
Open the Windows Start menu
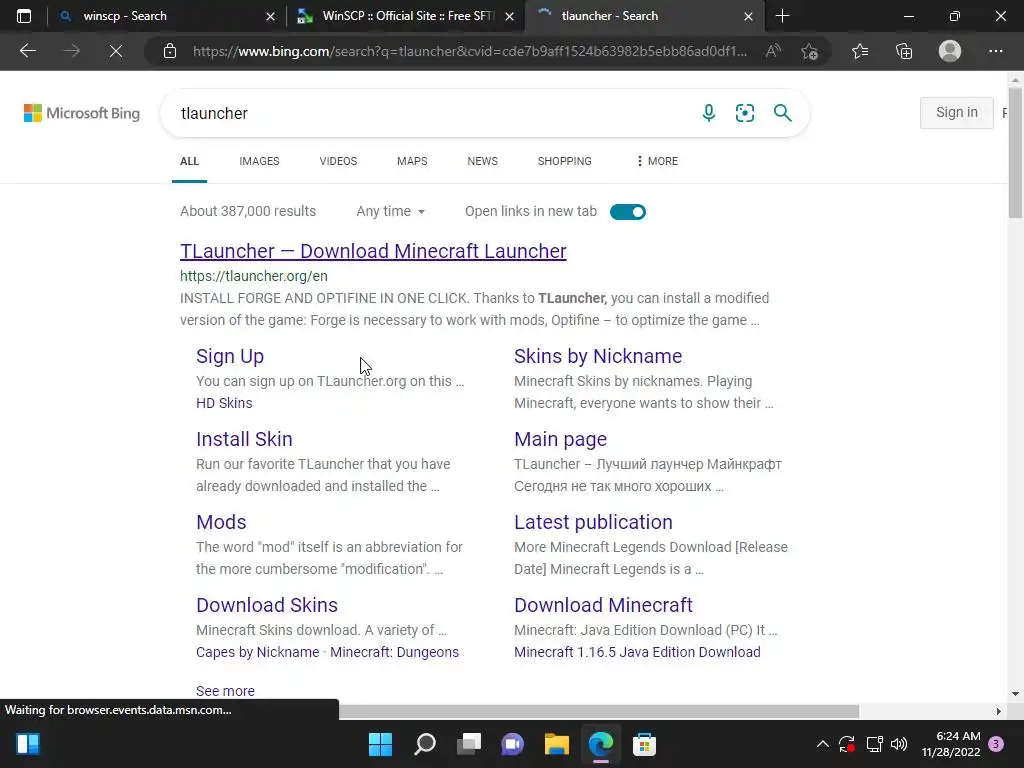coord(380,744)
